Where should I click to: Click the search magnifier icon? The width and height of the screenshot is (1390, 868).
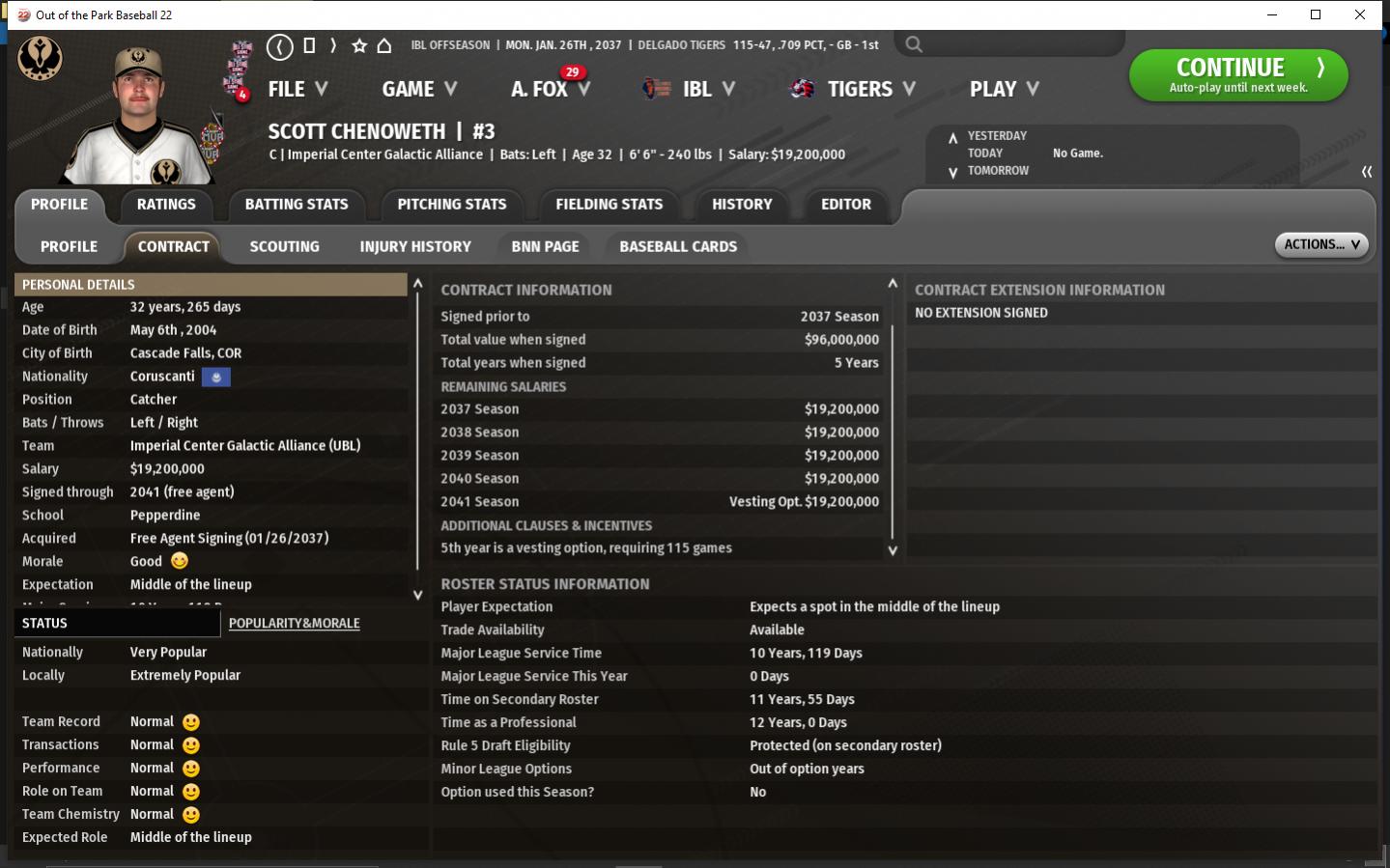point(914,44)
